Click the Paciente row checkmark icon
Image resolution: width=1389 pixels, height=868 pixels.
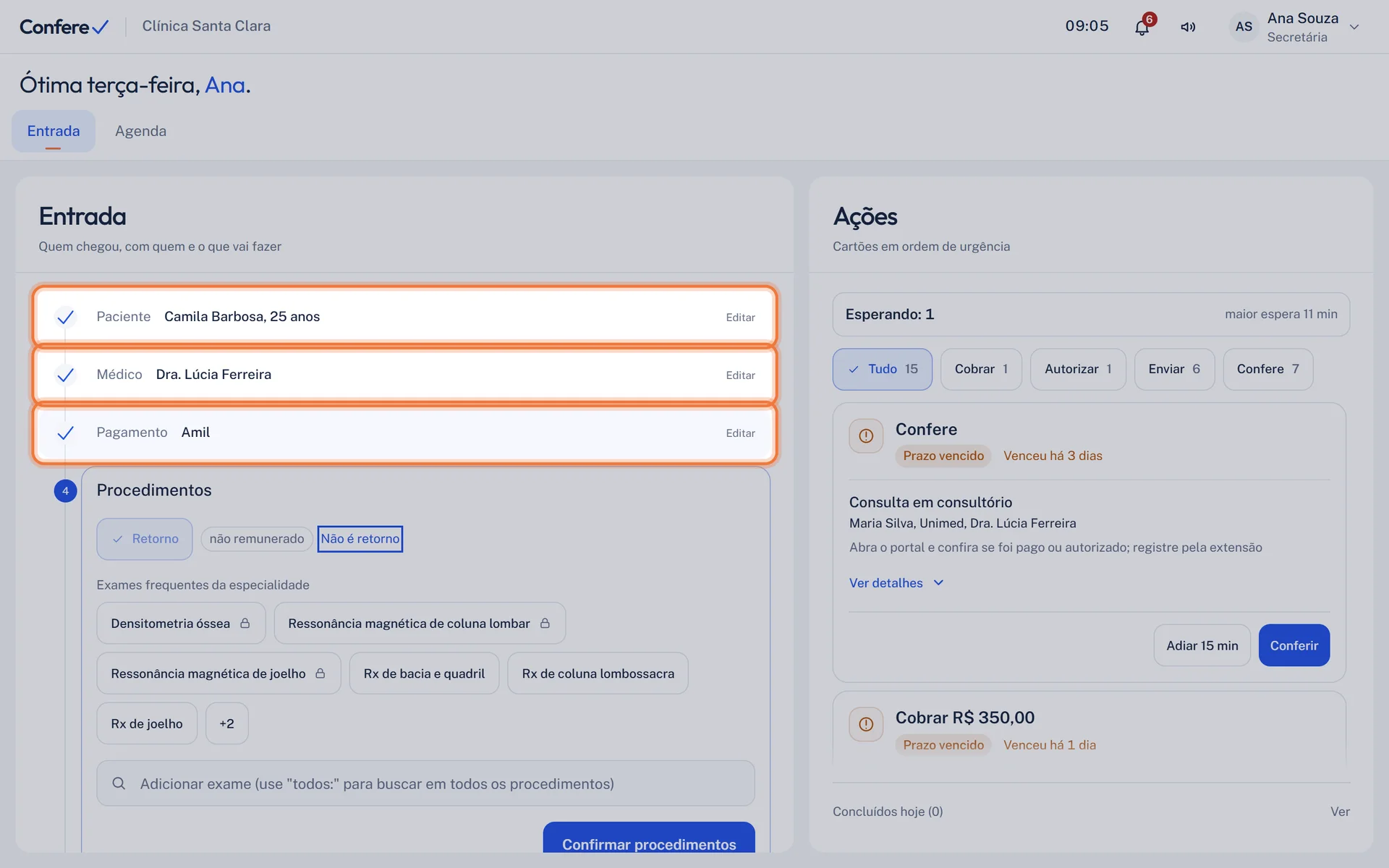coord(65,317)
